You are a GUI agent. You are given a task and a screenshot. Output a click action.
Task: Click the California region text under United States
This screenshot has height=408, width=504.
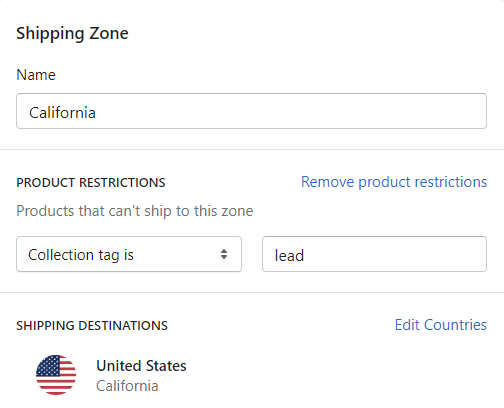pos(127,386)
